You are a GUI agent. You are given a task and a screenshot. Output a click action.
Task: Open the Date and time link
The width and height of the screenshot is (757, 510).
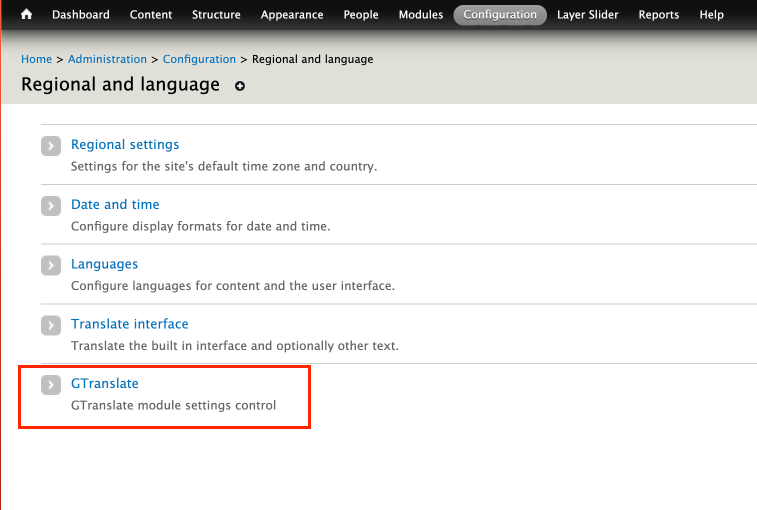pos(115,204)
